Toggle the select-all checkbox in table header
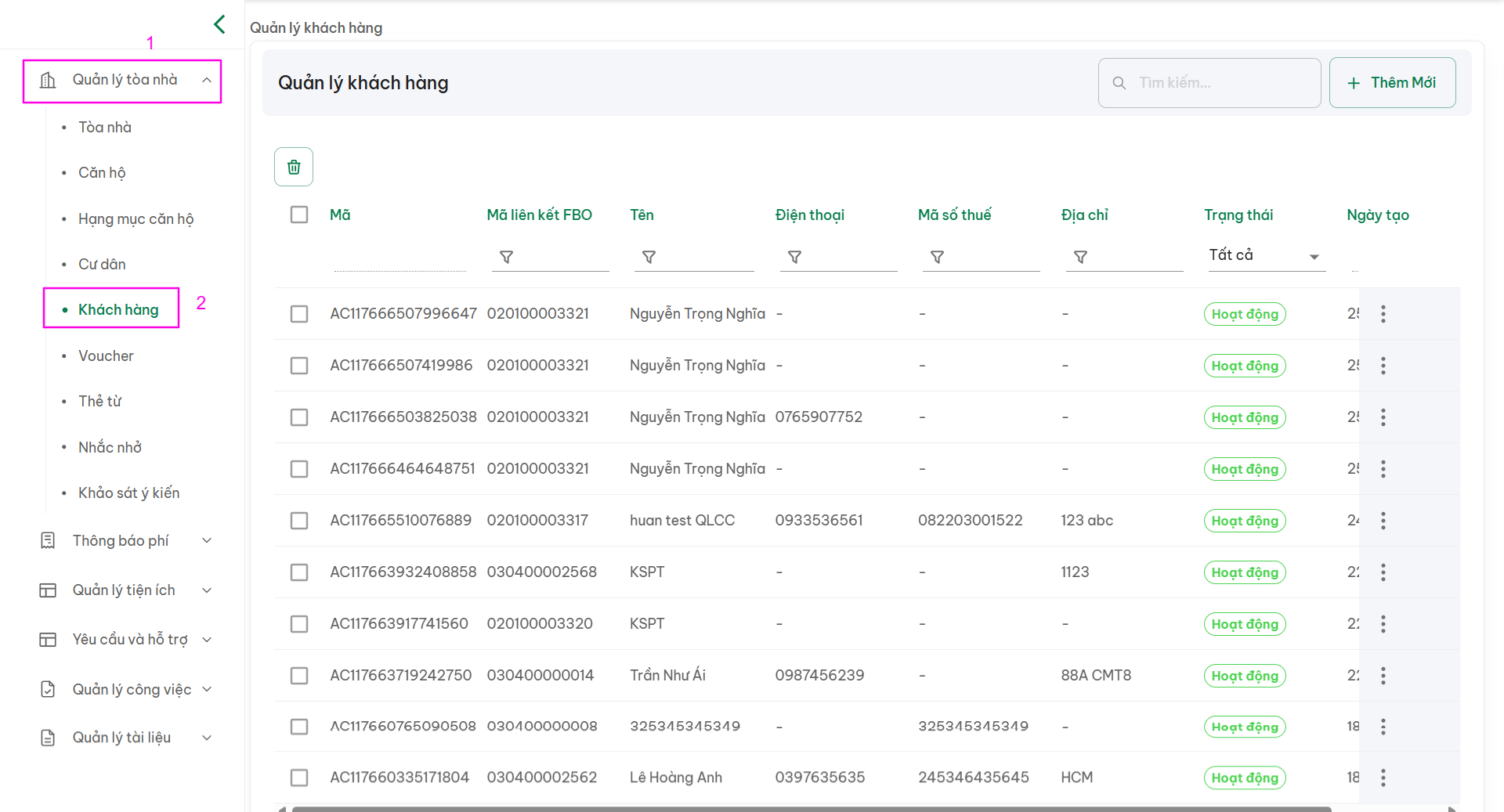Screen dimensions: 1504x812 point(299,215)
